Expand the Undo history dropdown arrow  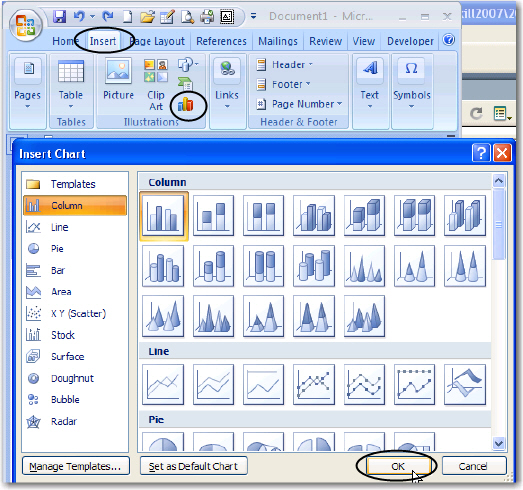pos(92,16)
